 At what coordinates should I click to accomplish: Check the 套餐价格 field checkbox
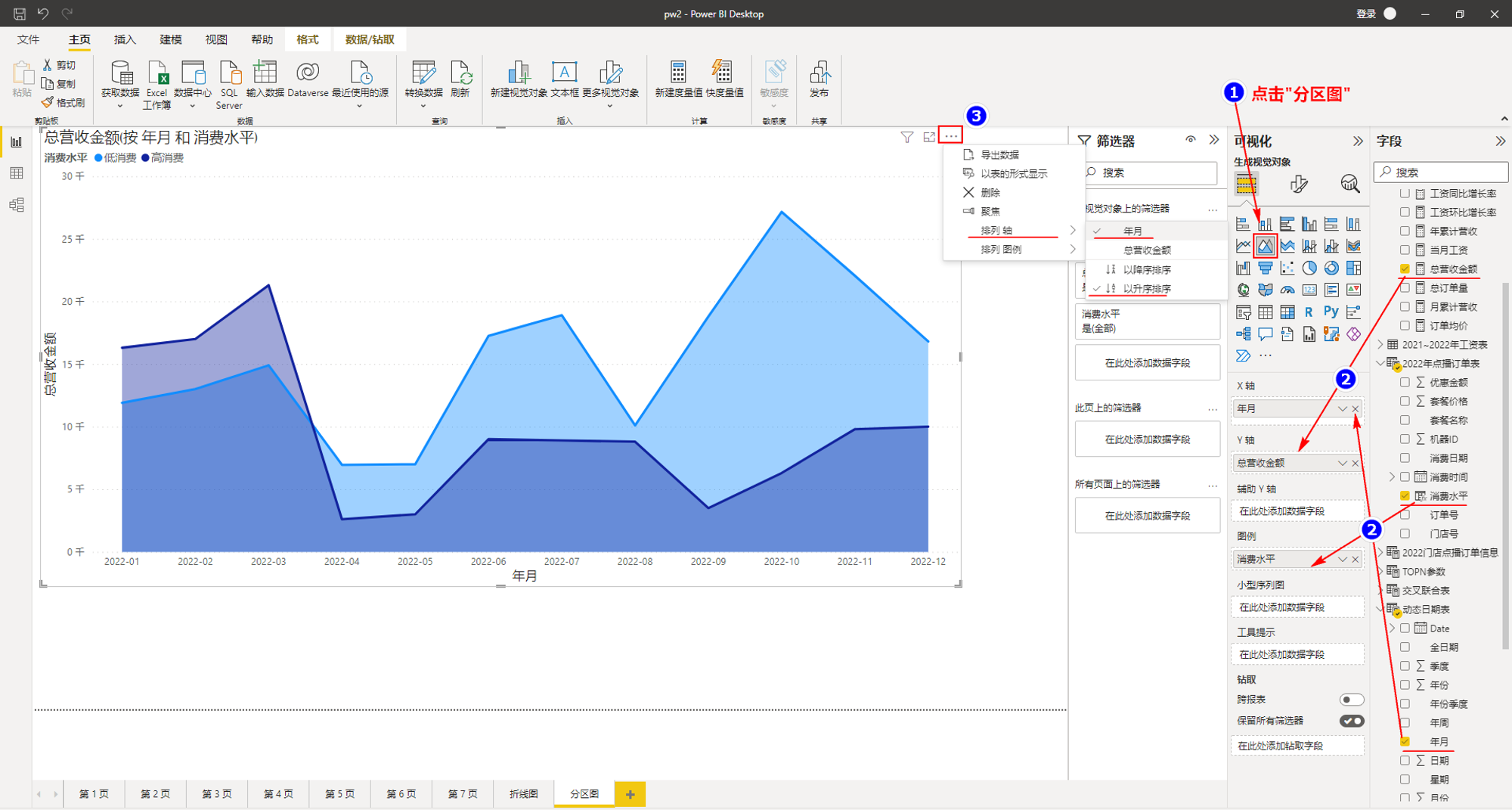click(x=1405, y=401)
